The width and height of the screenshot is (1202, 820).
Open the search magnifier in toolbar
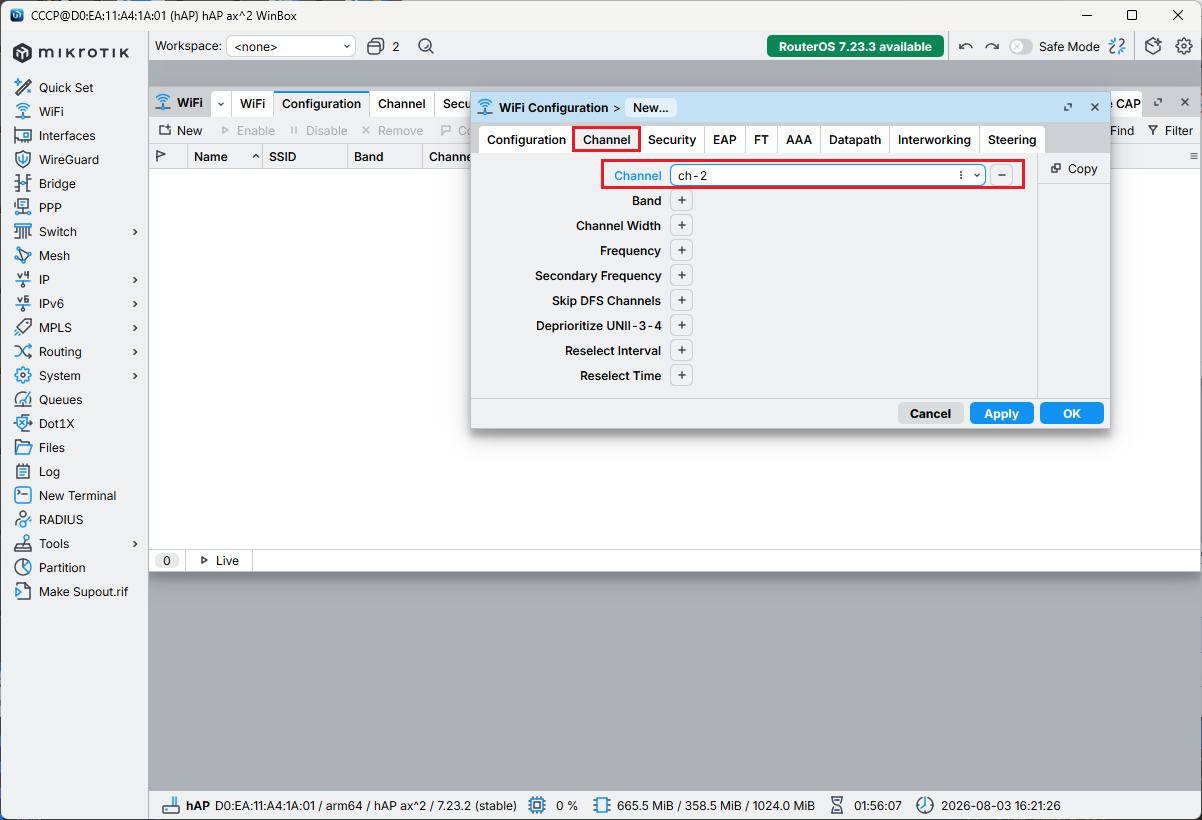tap(426, 46)
